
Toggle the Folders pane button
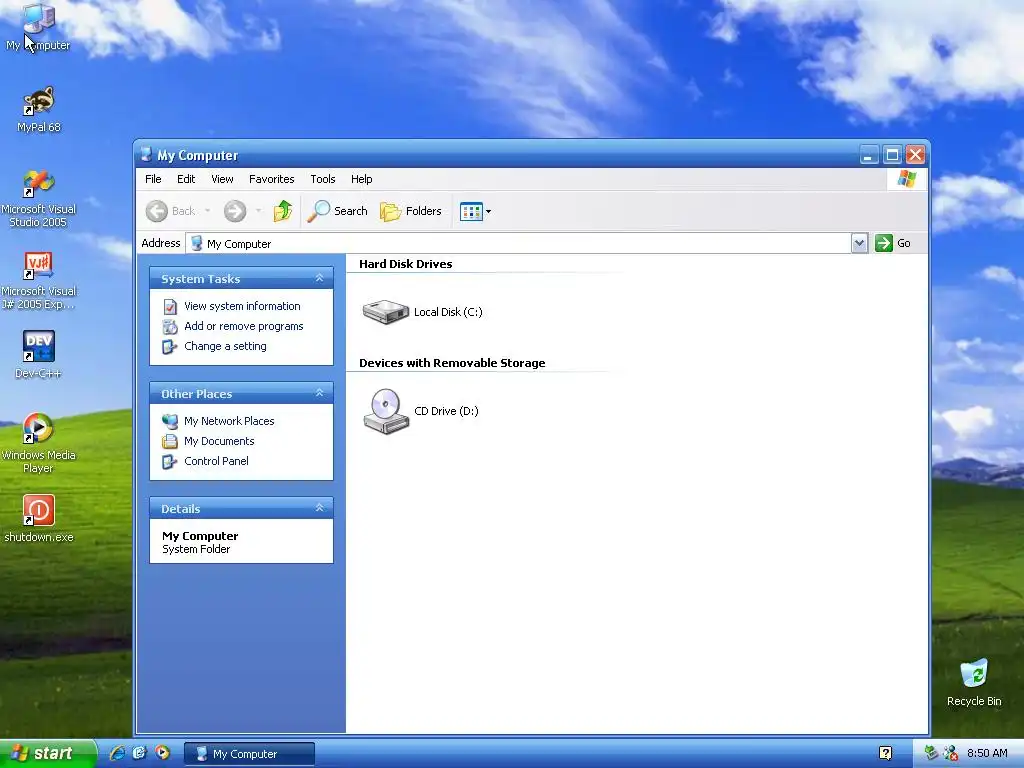[x=411, y=211]
